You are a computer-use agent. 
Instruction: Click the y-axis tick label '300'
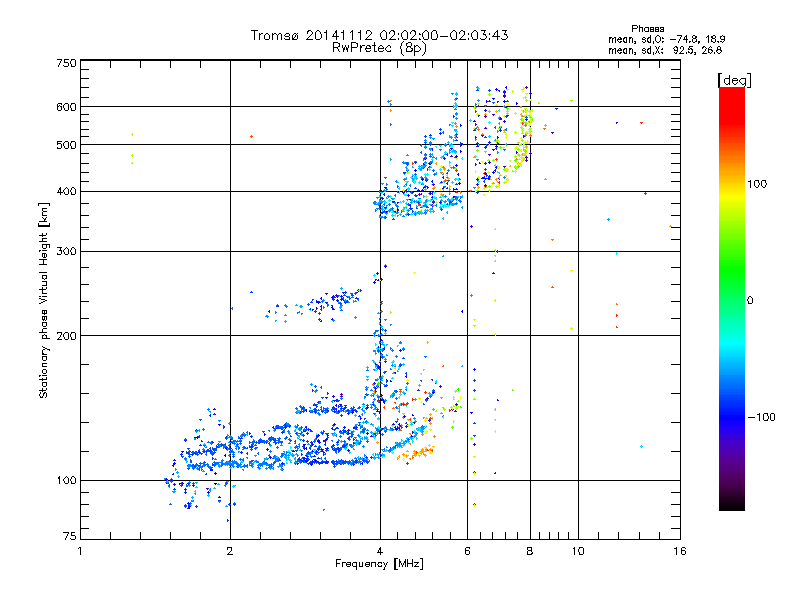[x=66, y=252]
